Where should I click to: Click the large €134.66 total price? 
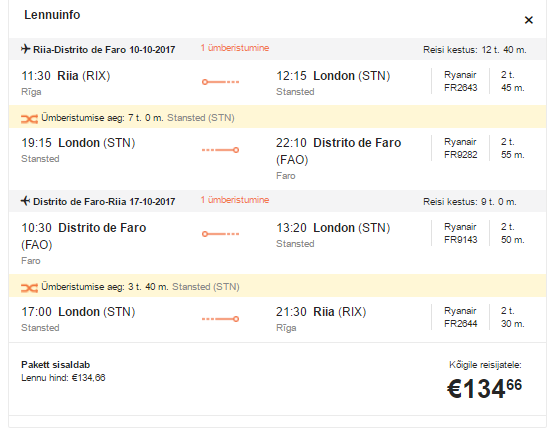point(484,389)
